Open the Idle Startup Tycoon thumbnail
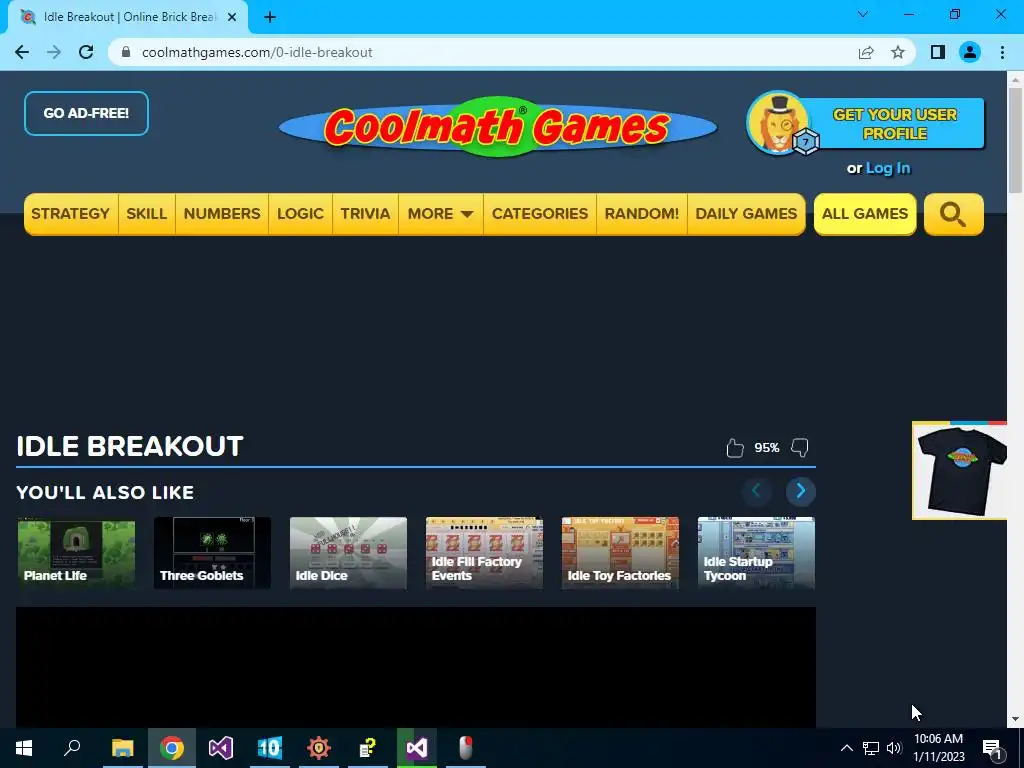The height and width of the screenshot is (768, 1024). pos(756,553)
